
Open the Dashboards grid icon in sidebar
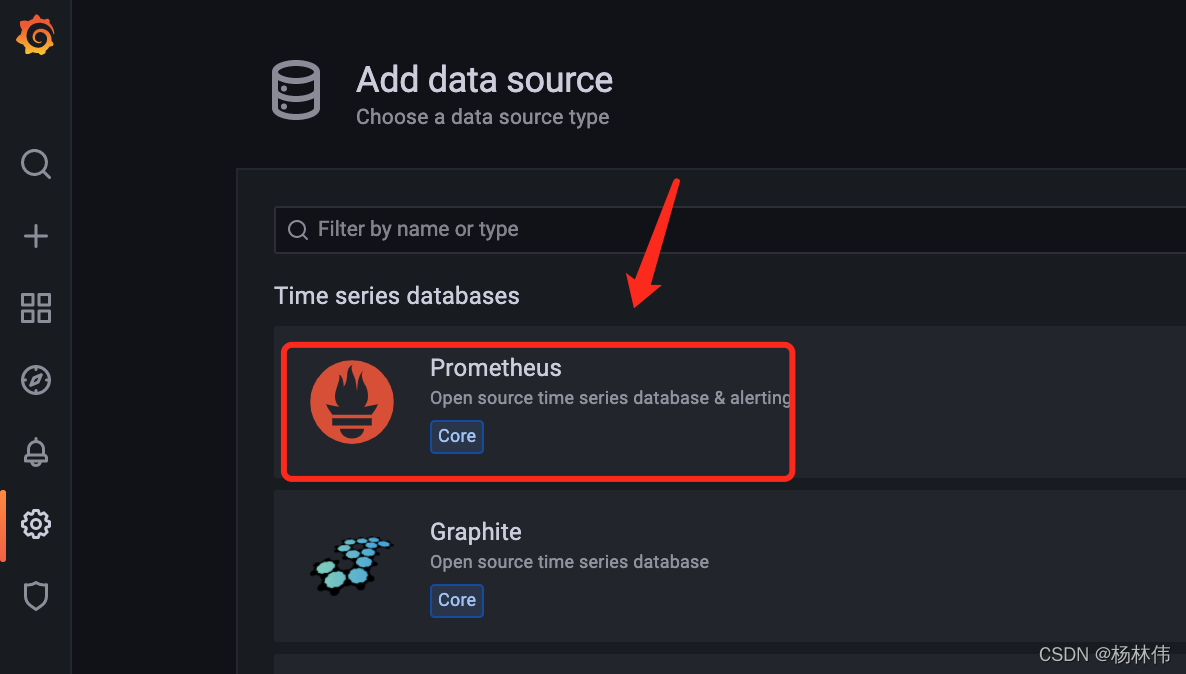pyautogui.click(x=36, y=308)
